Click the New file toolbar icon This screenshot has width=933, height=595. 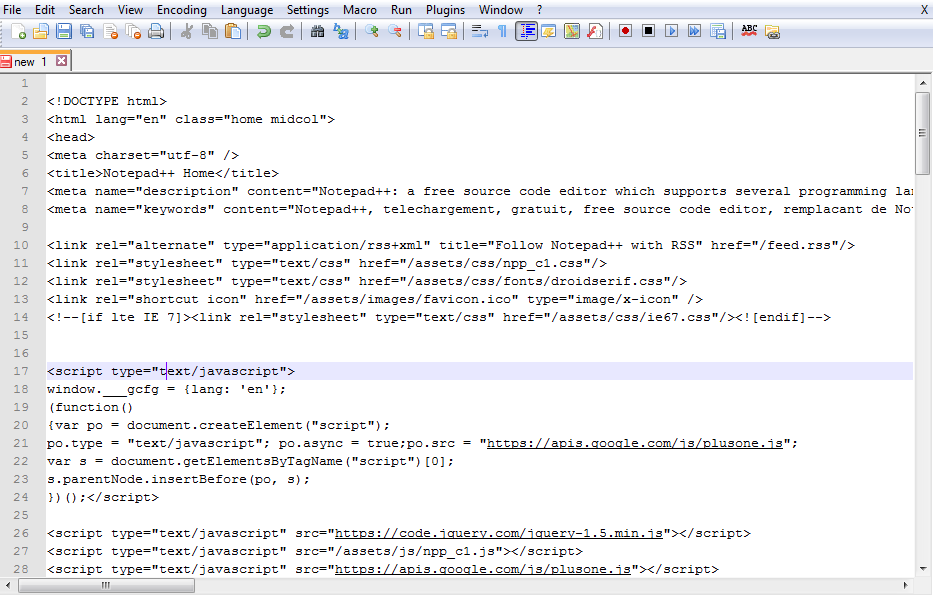19,31
